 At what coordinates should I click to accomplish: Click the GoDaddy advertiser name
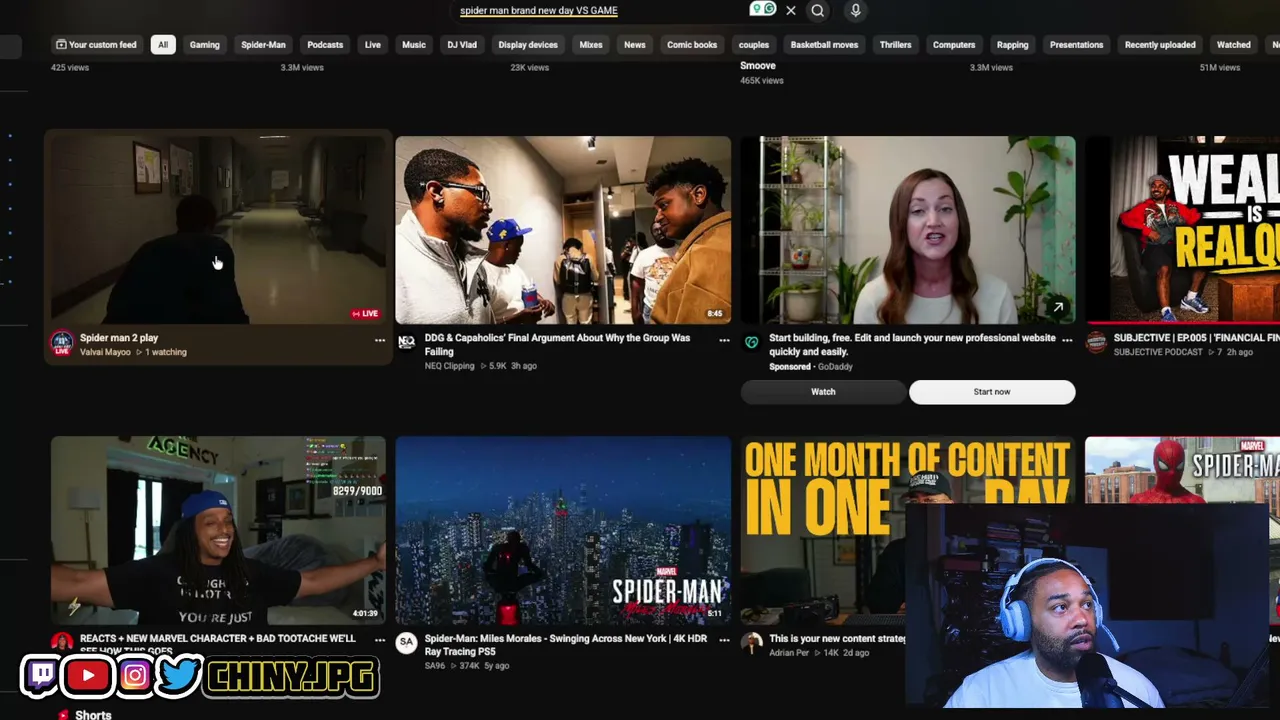pos(835,367)
